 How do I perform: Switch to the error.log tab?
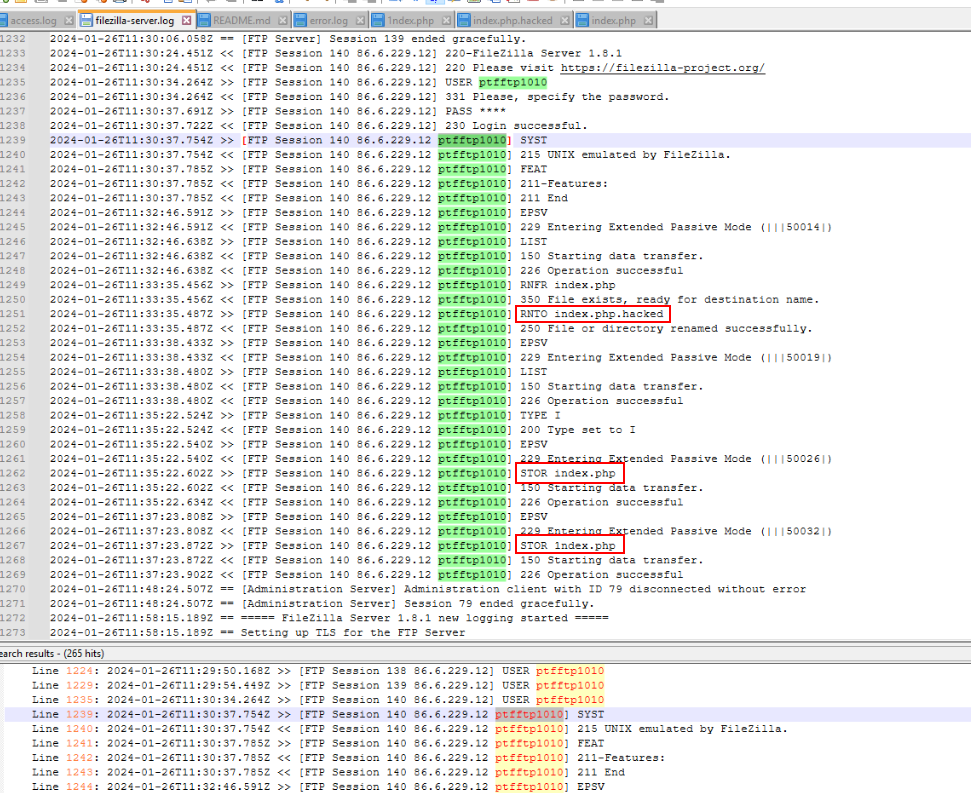328,20
